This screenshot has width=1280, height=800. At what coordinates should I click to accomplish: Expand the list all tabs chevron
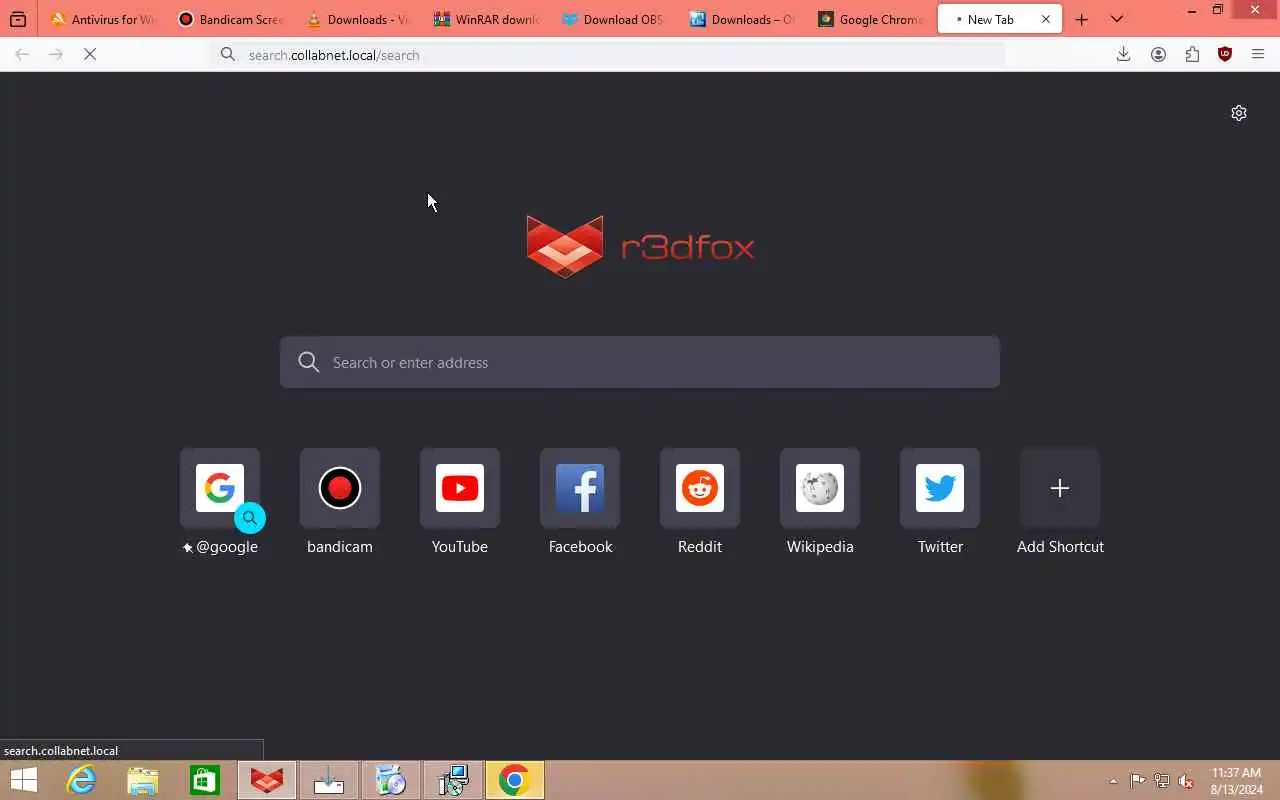(1117, 19)
